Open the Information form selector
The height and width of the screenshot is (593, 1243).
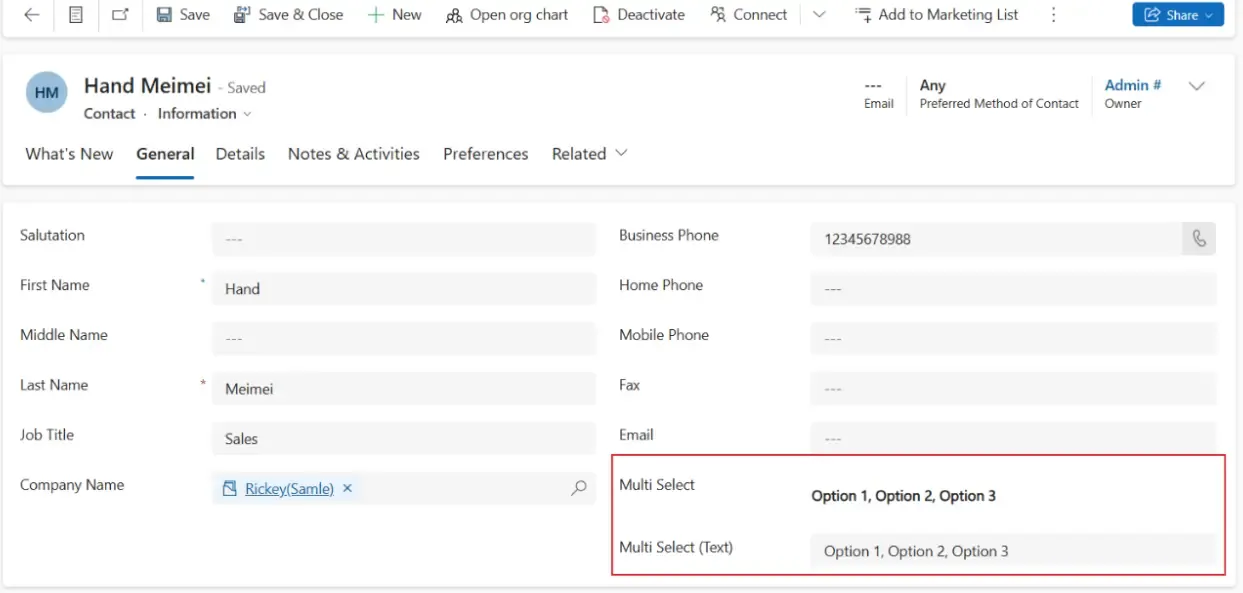tap(205, 114)
